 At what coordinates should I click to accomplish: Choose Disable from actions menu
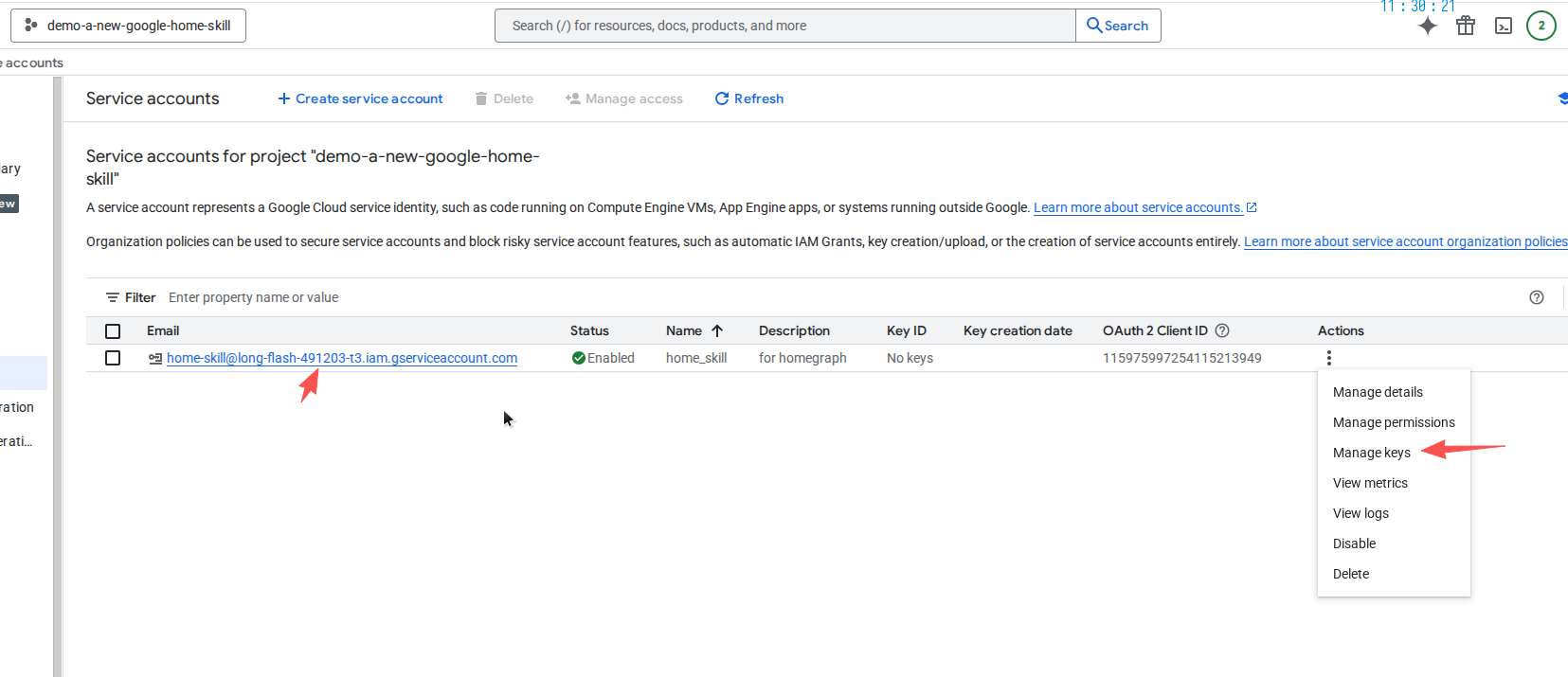pos(1394,543)
